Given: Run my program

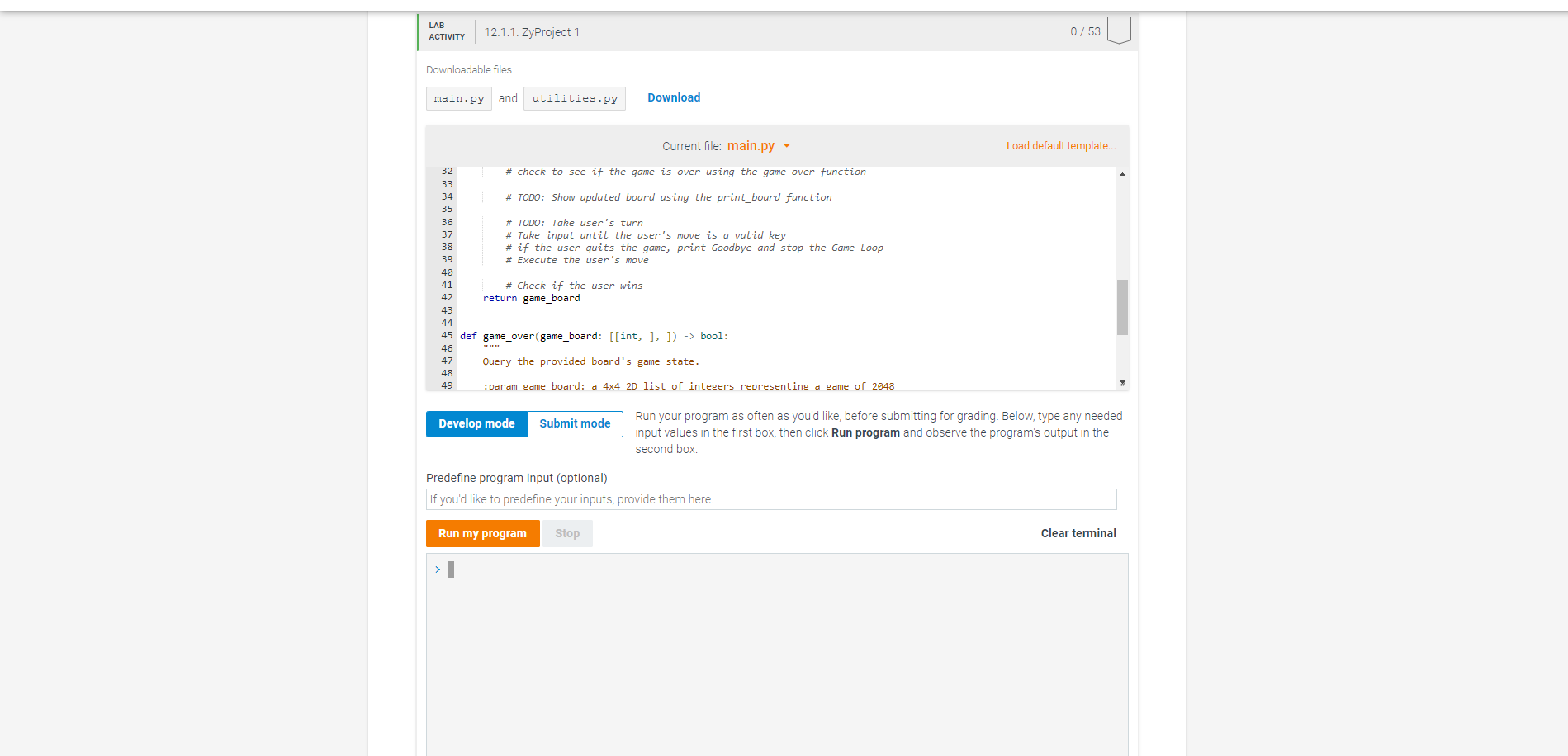Looking at the screenshot, I should coord(482,533).
